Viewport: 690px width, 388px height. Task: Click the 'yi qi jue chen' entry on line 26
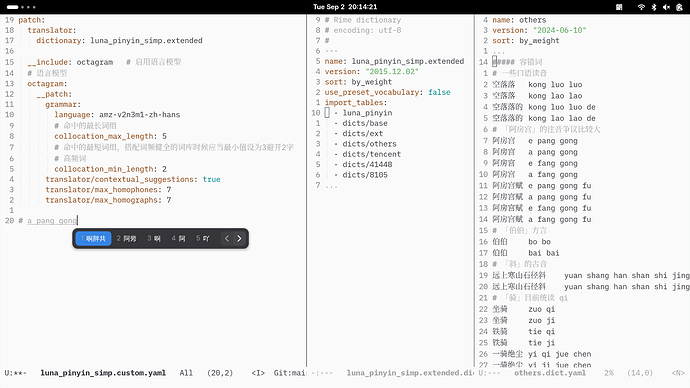[x=560, y=354]
